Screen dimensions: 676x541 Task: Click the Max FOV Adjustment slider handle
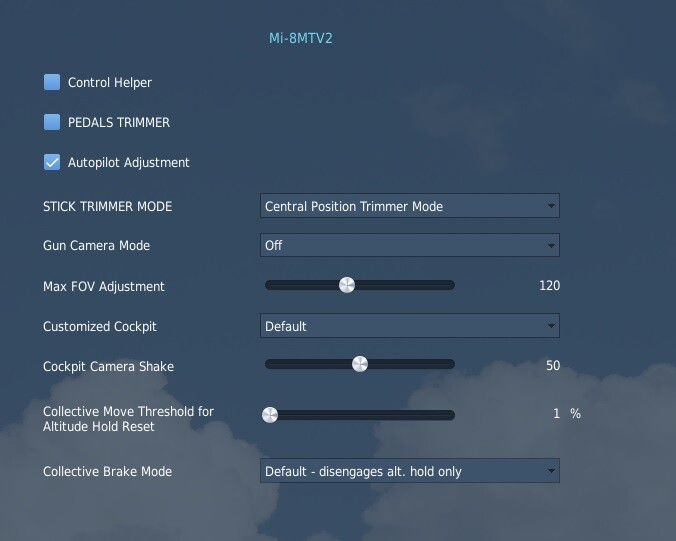click(x=347, y=285)
